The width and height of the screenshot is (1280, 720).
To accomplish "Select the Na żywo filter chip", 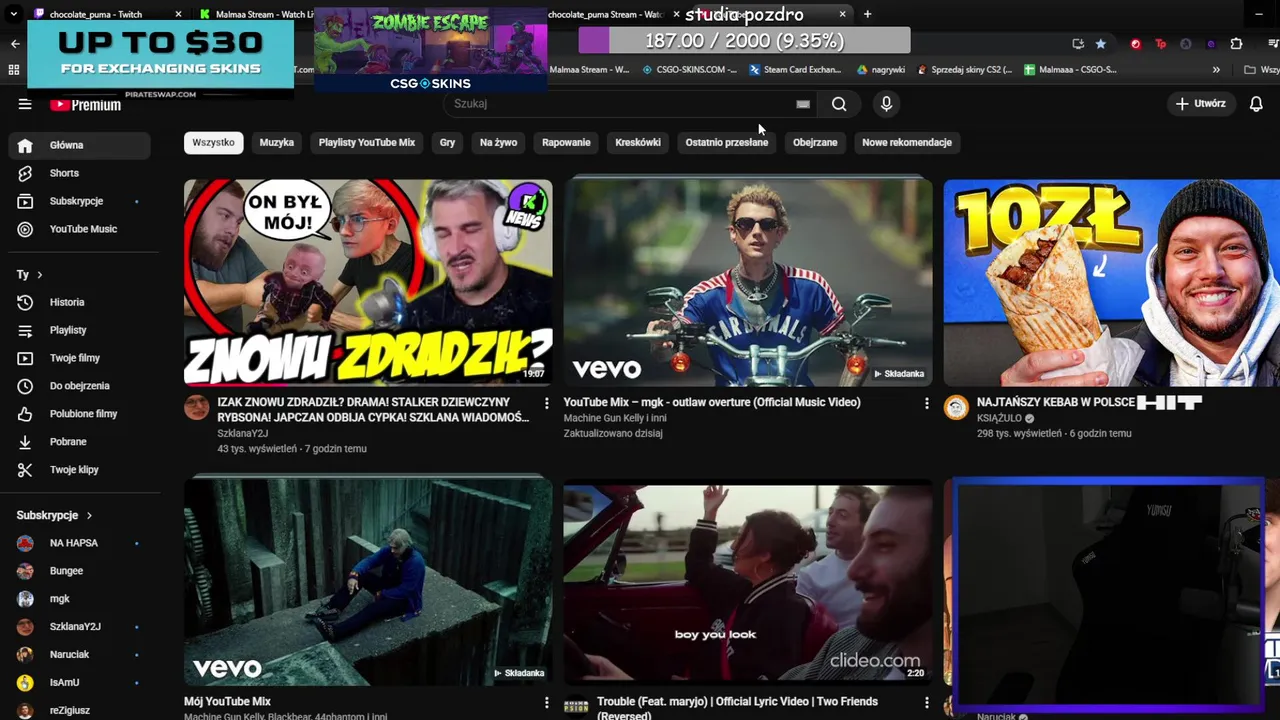I will click(498, 142).
